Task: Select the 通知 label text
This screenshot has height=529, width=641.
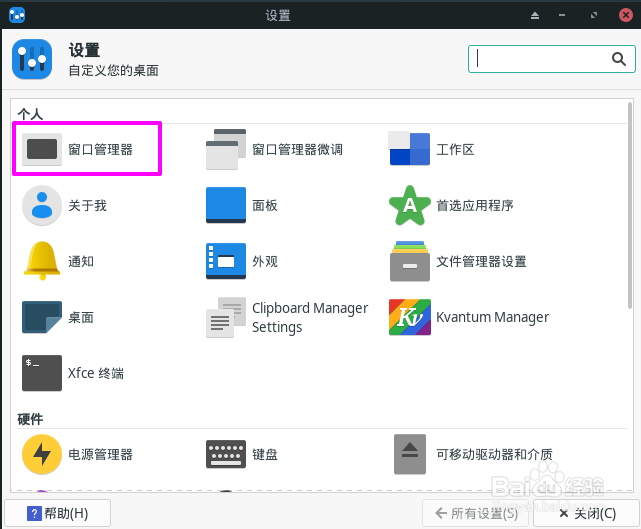Action: 81,261
